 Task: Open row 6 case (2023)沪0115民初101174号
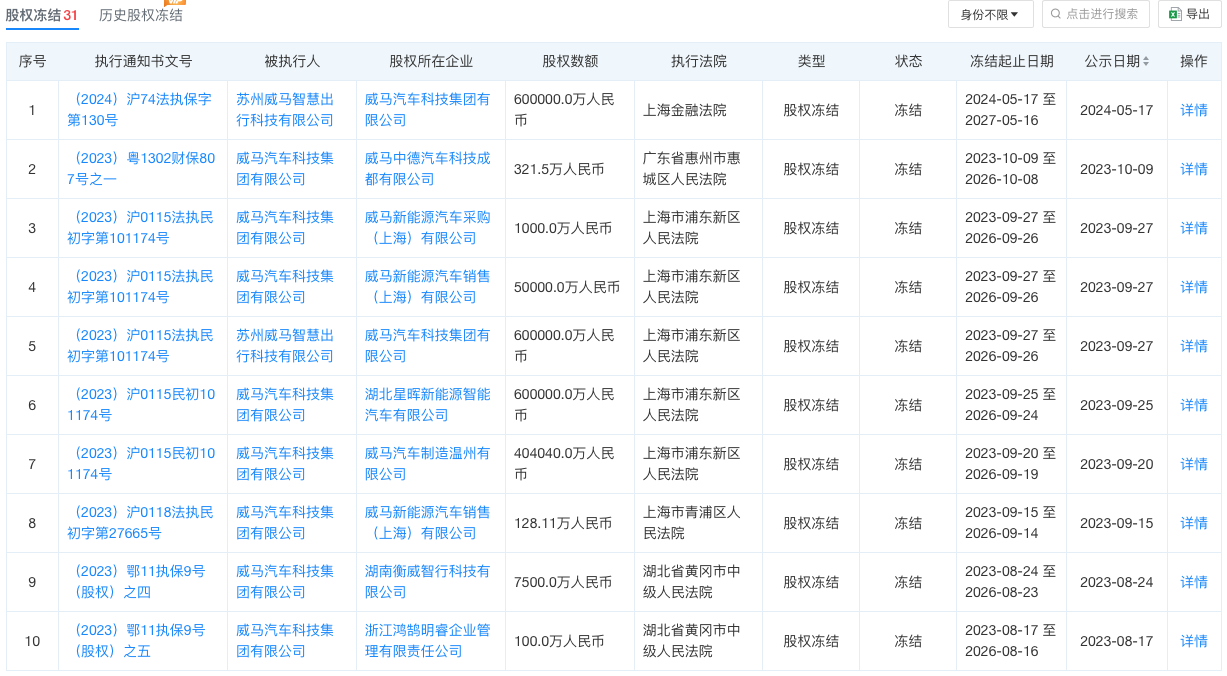click(141, 405)
